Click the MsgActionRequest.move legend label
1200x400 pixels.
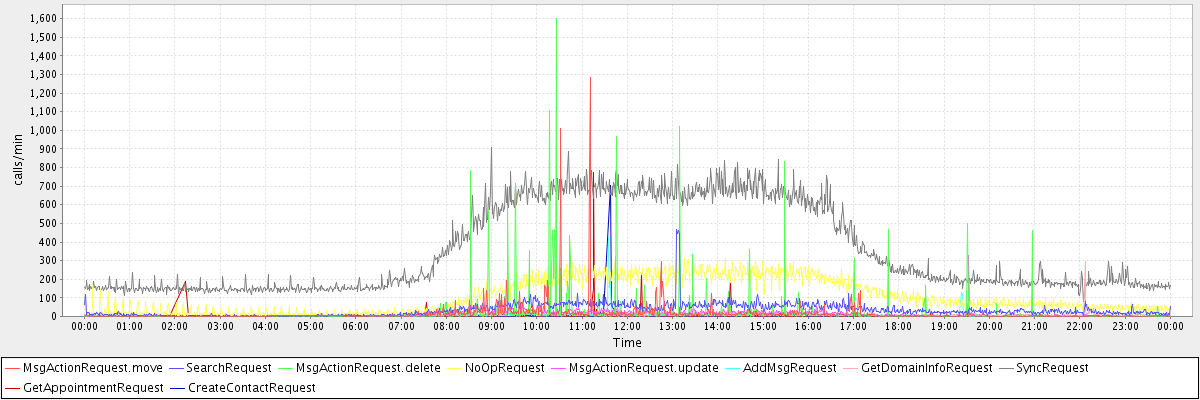(92, 368)
